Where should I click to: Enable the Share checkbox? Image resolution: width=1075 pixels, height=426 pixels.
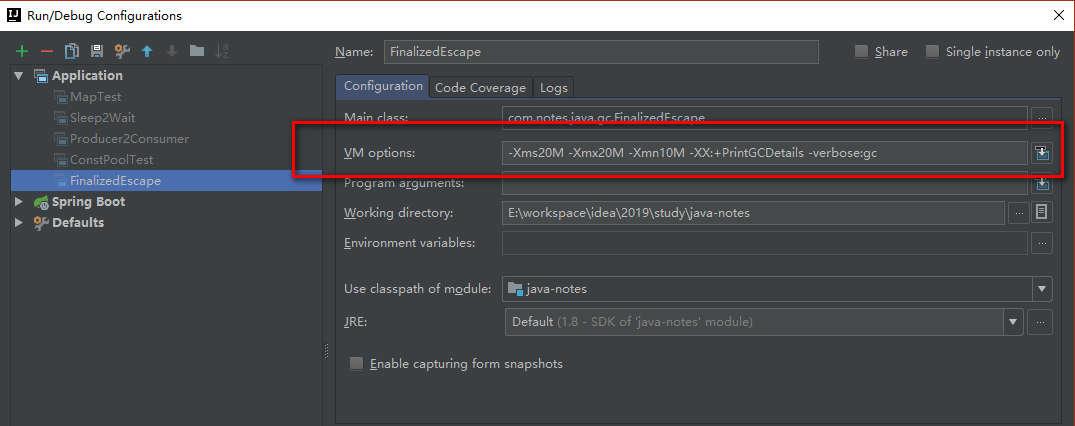point(862,52)
